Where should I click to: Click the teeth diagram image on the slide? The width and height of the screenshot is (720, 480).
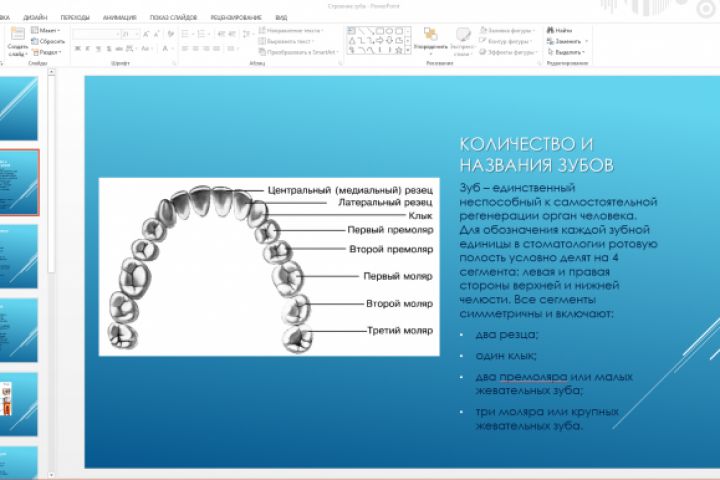(269, 267)
